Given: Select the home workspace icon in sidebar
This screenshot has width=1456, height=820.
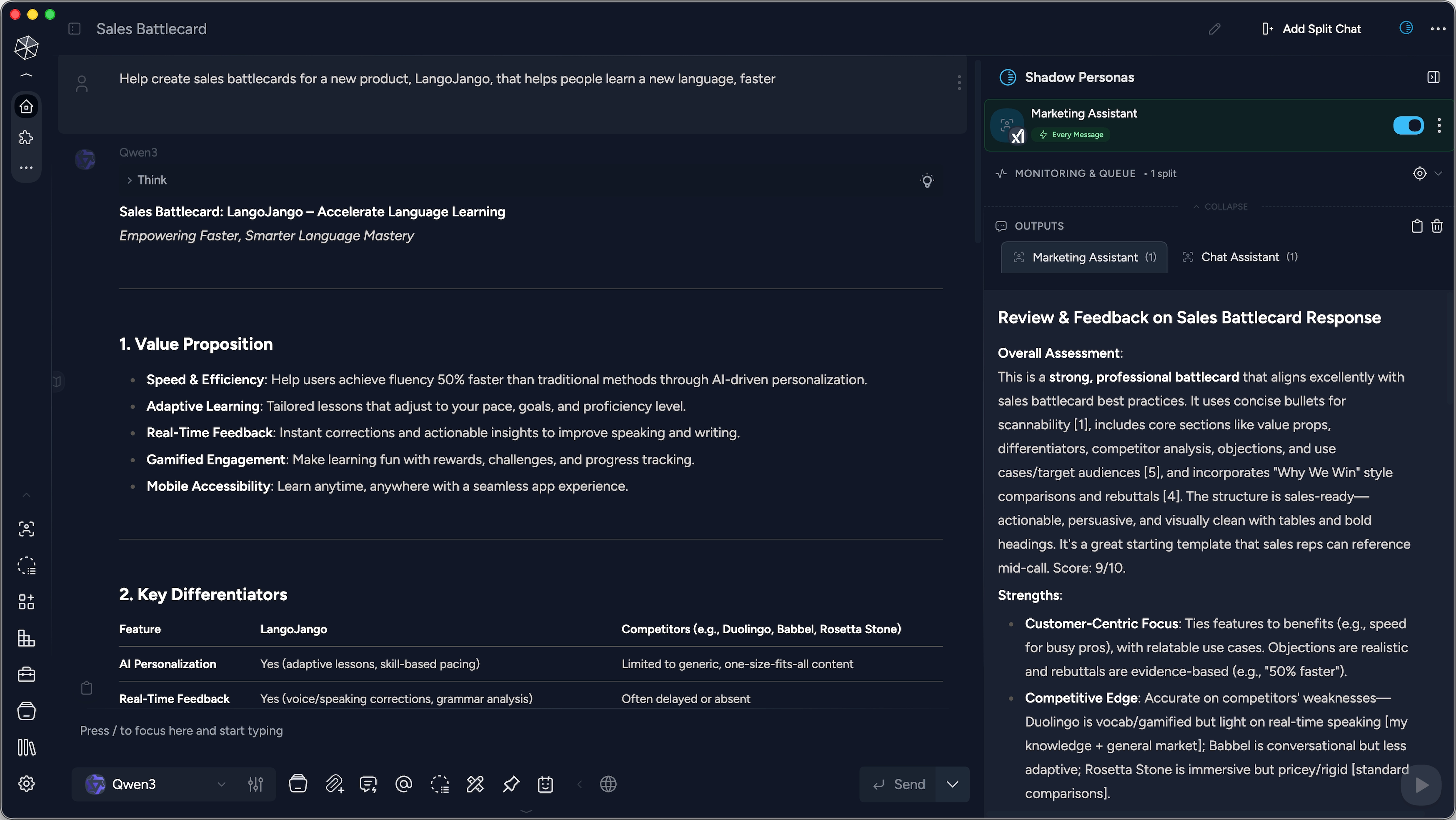Looking at the screenshot, I should [27, 106].
